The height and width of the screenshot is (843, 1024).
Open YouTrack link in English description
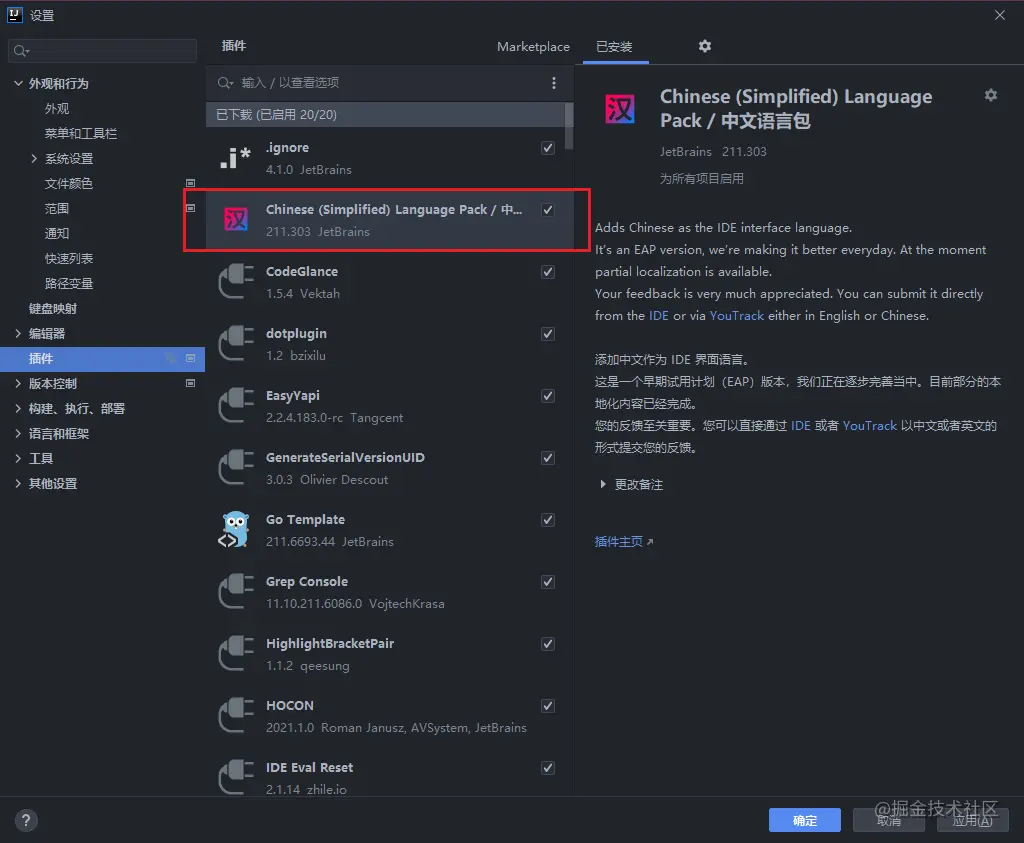[737, 315]
